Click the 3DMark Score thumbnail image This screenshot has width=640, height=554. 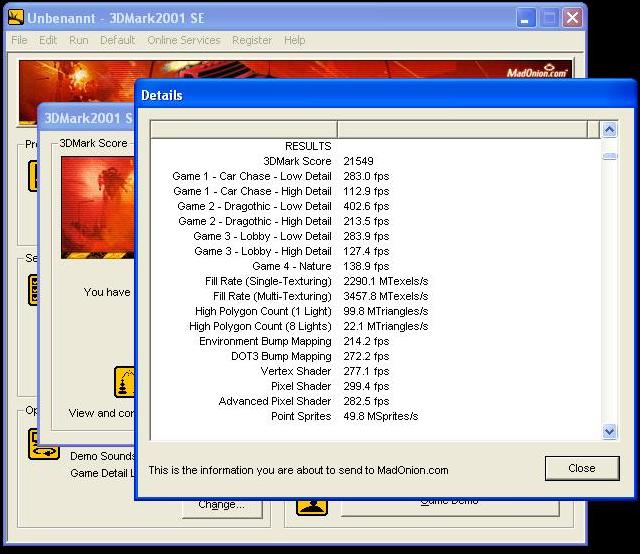tap(98, 207)
